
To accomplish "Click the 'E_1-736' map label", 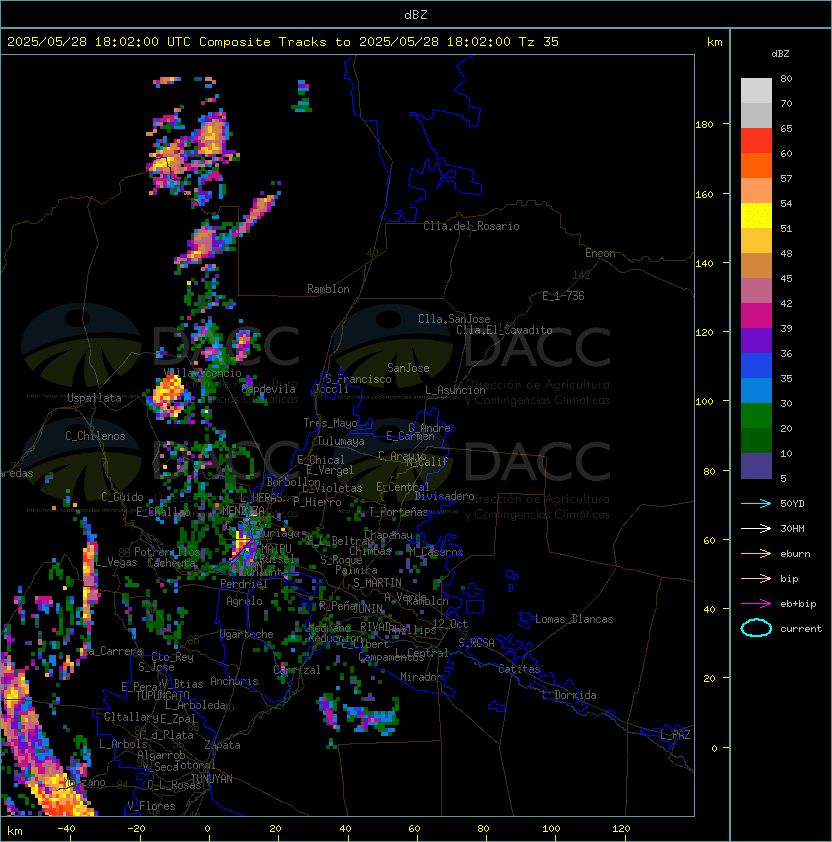I will 563,296.
